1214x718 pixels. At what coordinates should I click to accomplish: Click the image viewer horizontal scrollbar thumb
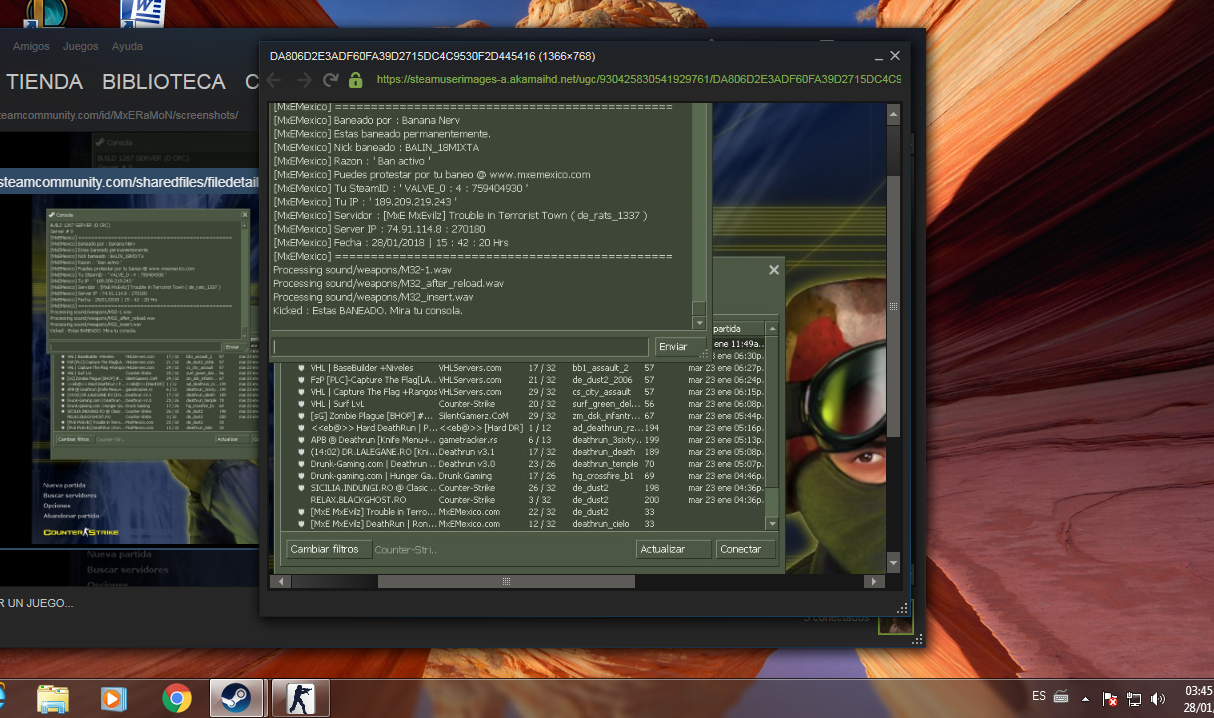(506, 581)
